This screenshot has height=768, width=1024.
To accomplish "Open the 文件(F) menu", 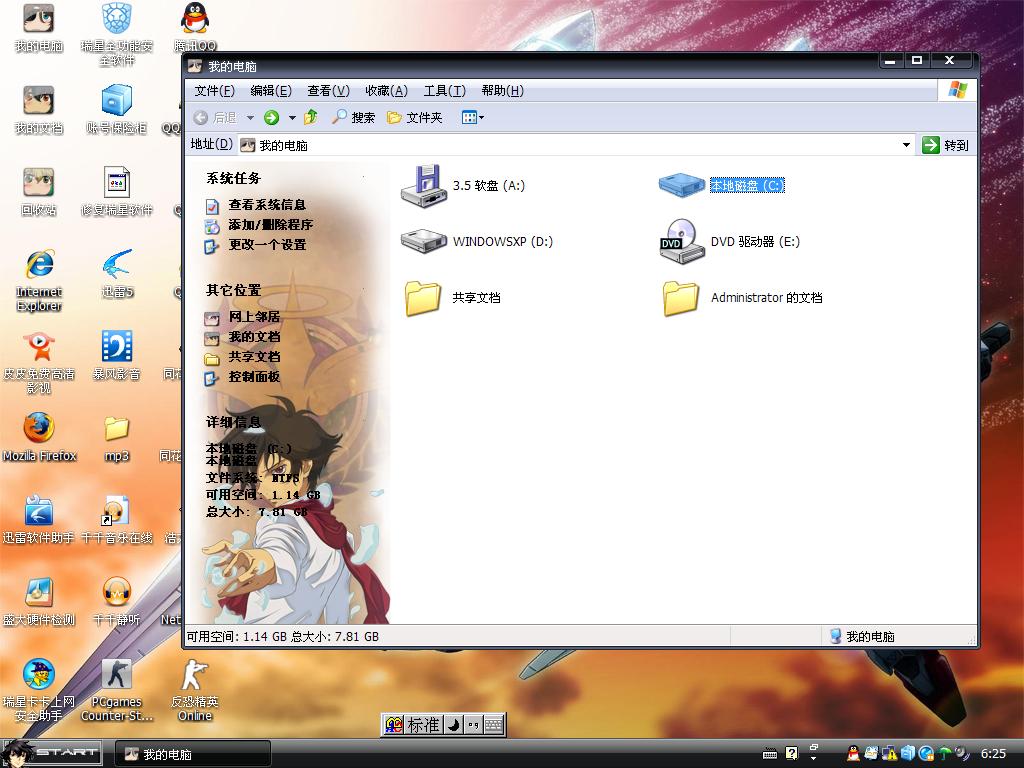I will pos(214,91).
